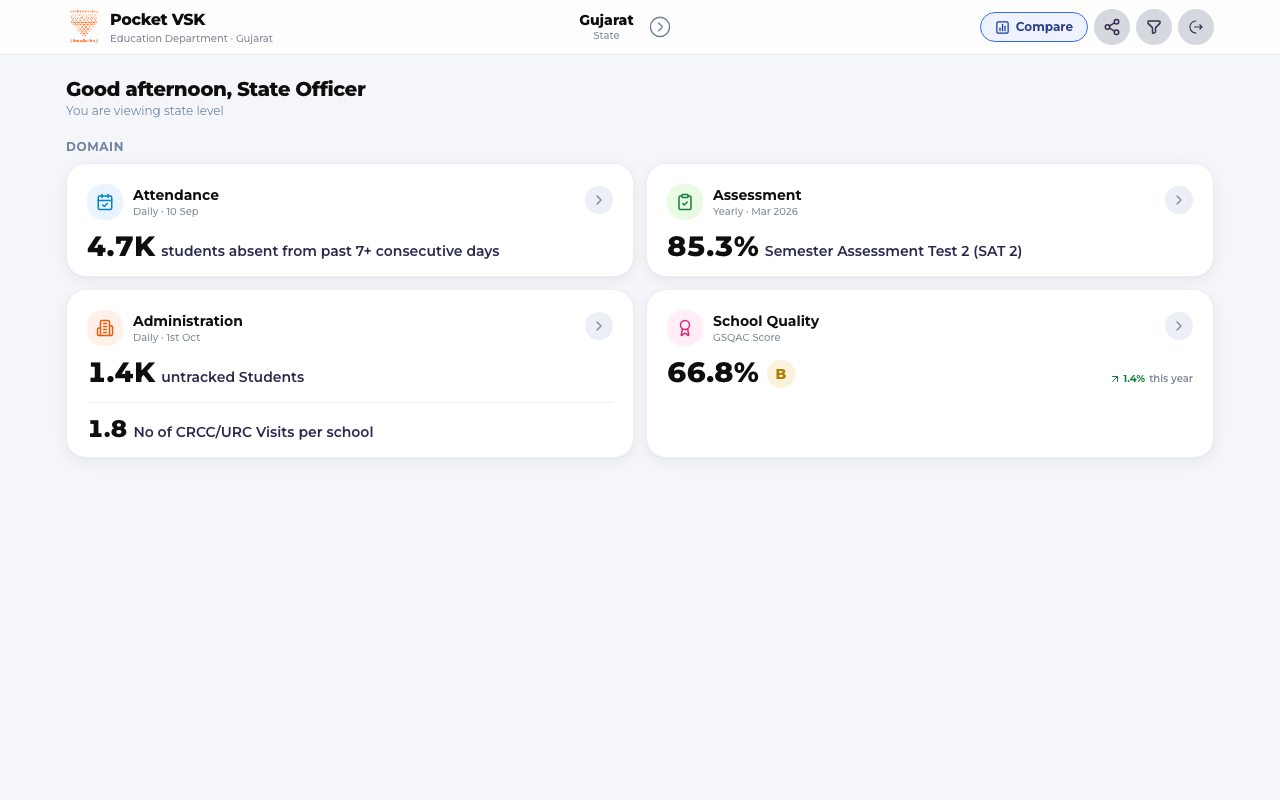Open the filter funnel icon button
This screenshot has height=800, width=1280.
pos(1154,27)
